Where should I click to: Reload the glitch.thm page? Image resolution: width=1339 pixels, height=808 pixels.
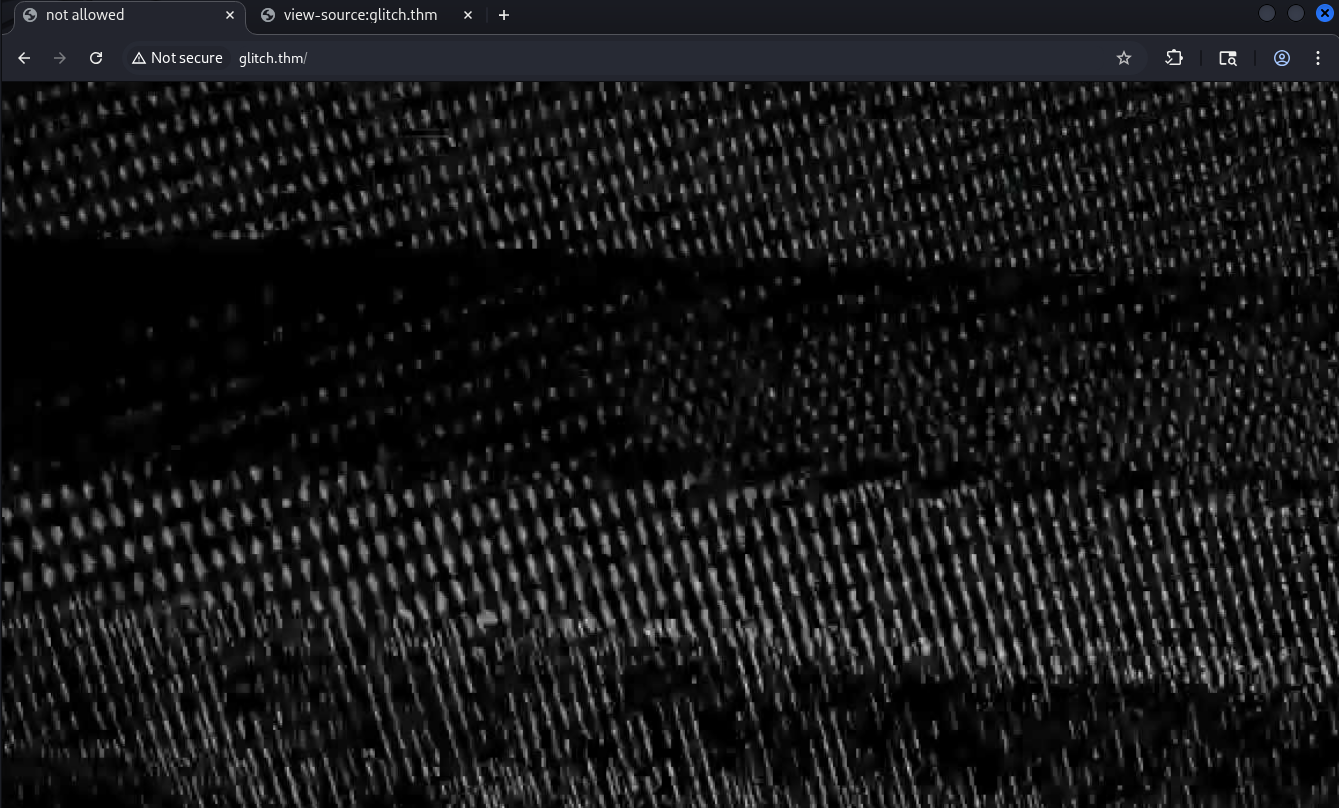pyautogui.click(x=96, y=58)
